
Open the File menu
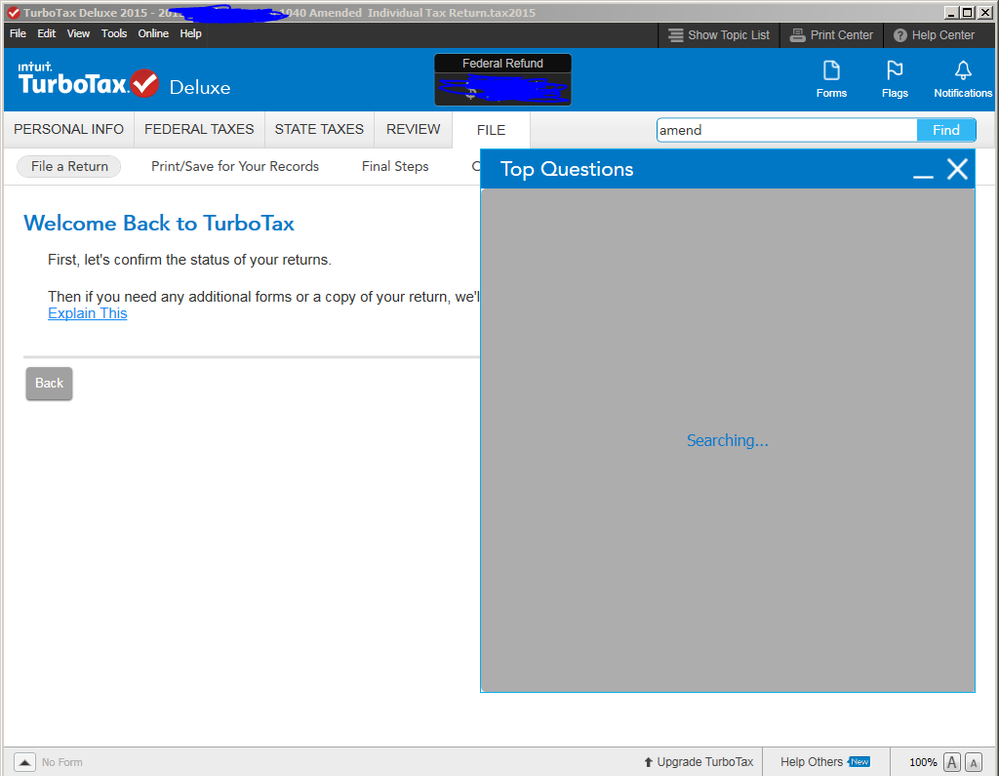coord(18,34)
